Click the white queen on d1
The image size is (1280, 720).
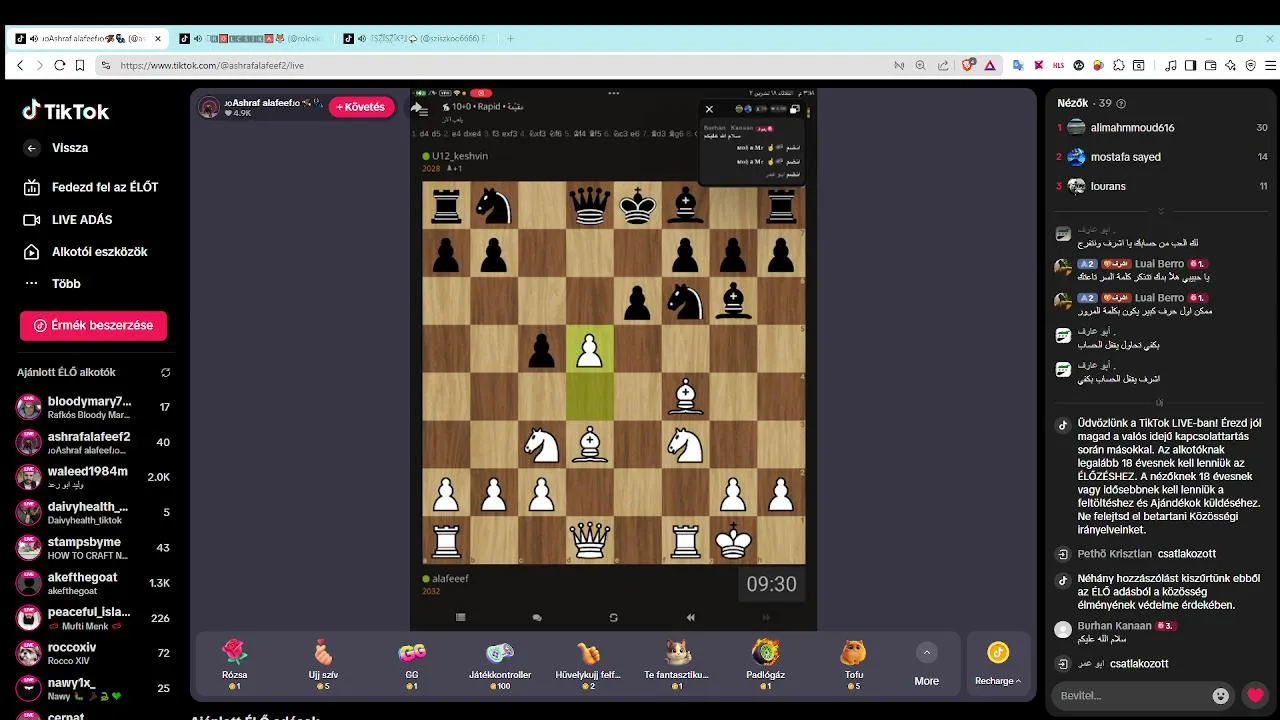coord(590,541)
